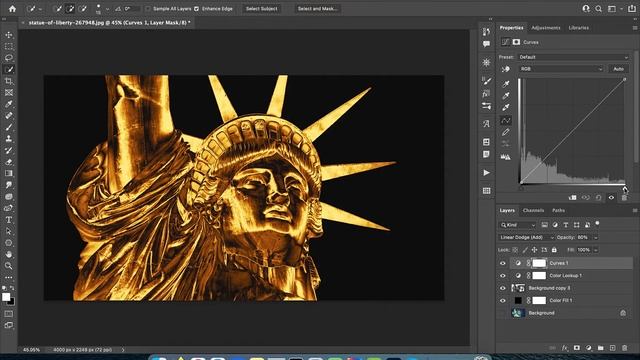The height and width of the screenshot is (360, 640).
Task: Hide the Background copy 3 layer
Action: [x=502, y=288]
